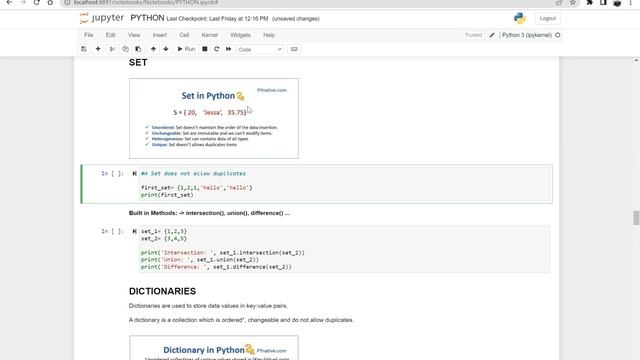Go back in the browser

[9, 2]
